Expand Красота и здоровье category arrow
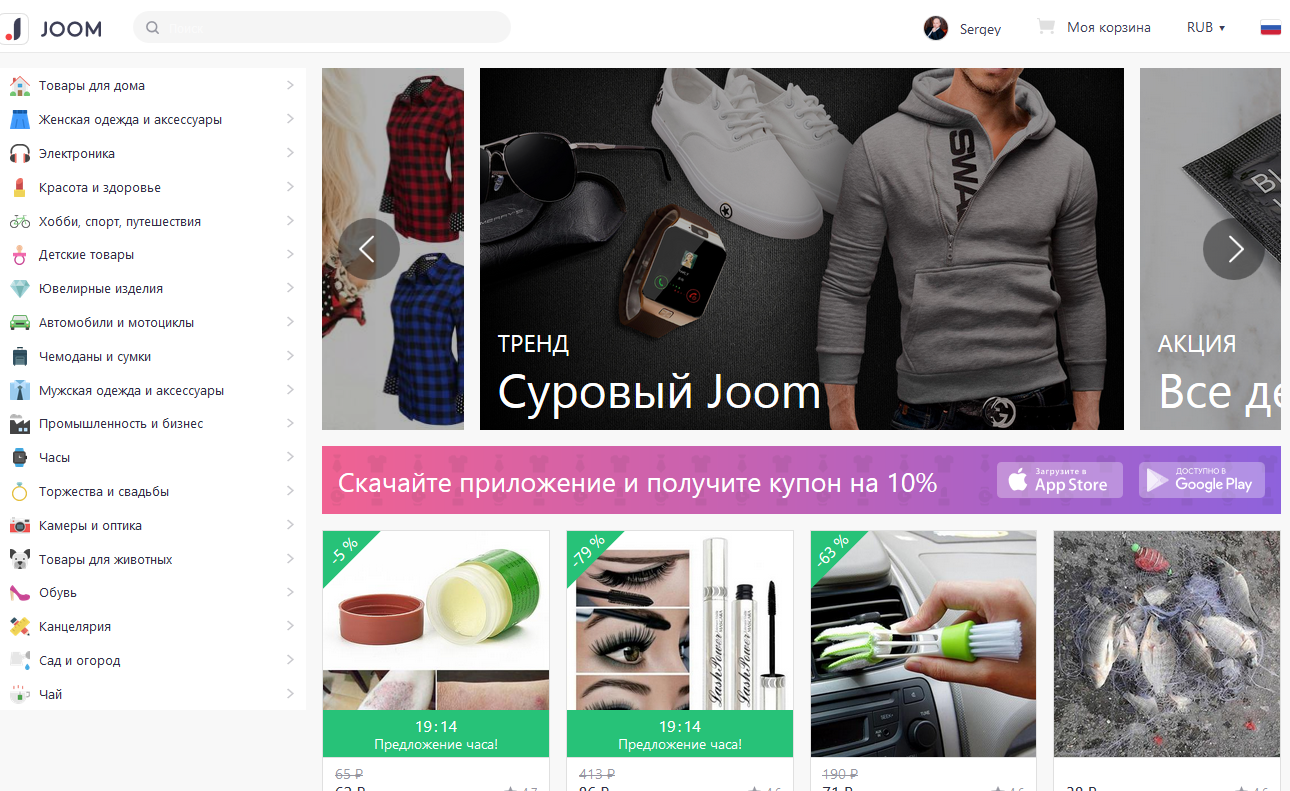This screenshot has width=1290, height=791. pyautogui.click(x=290, y=187)
